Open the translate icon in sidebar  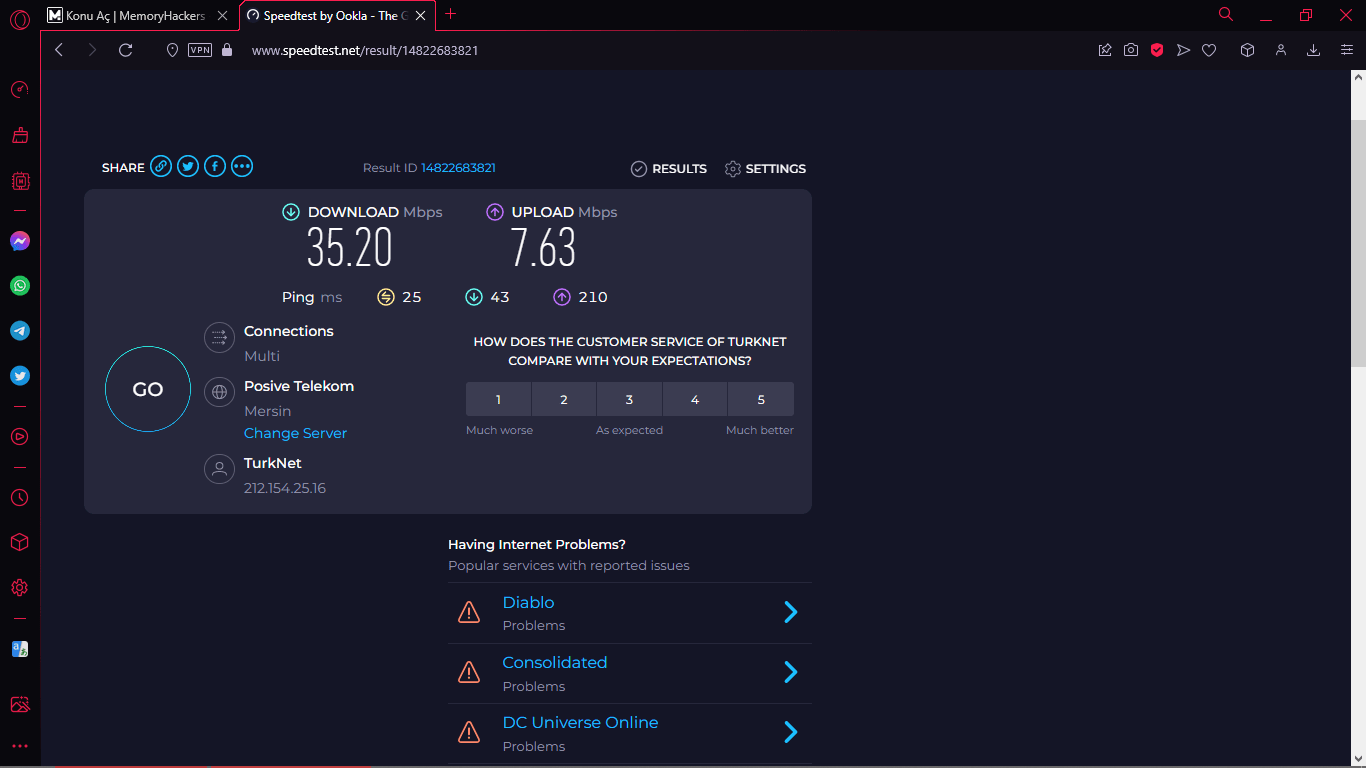(x=20, y=649)
